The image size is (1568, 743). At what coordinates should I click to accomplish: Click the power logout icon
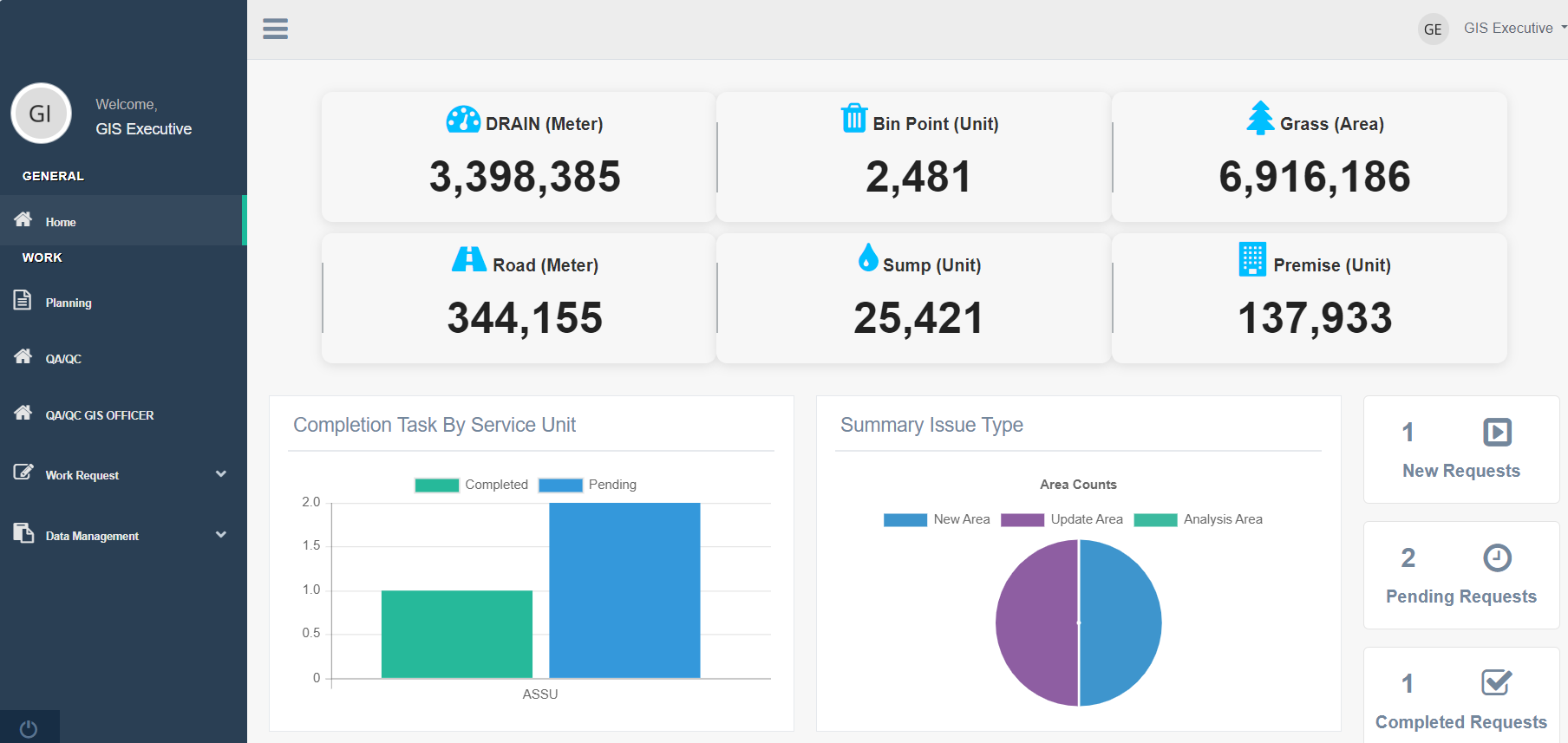point(29,729)
